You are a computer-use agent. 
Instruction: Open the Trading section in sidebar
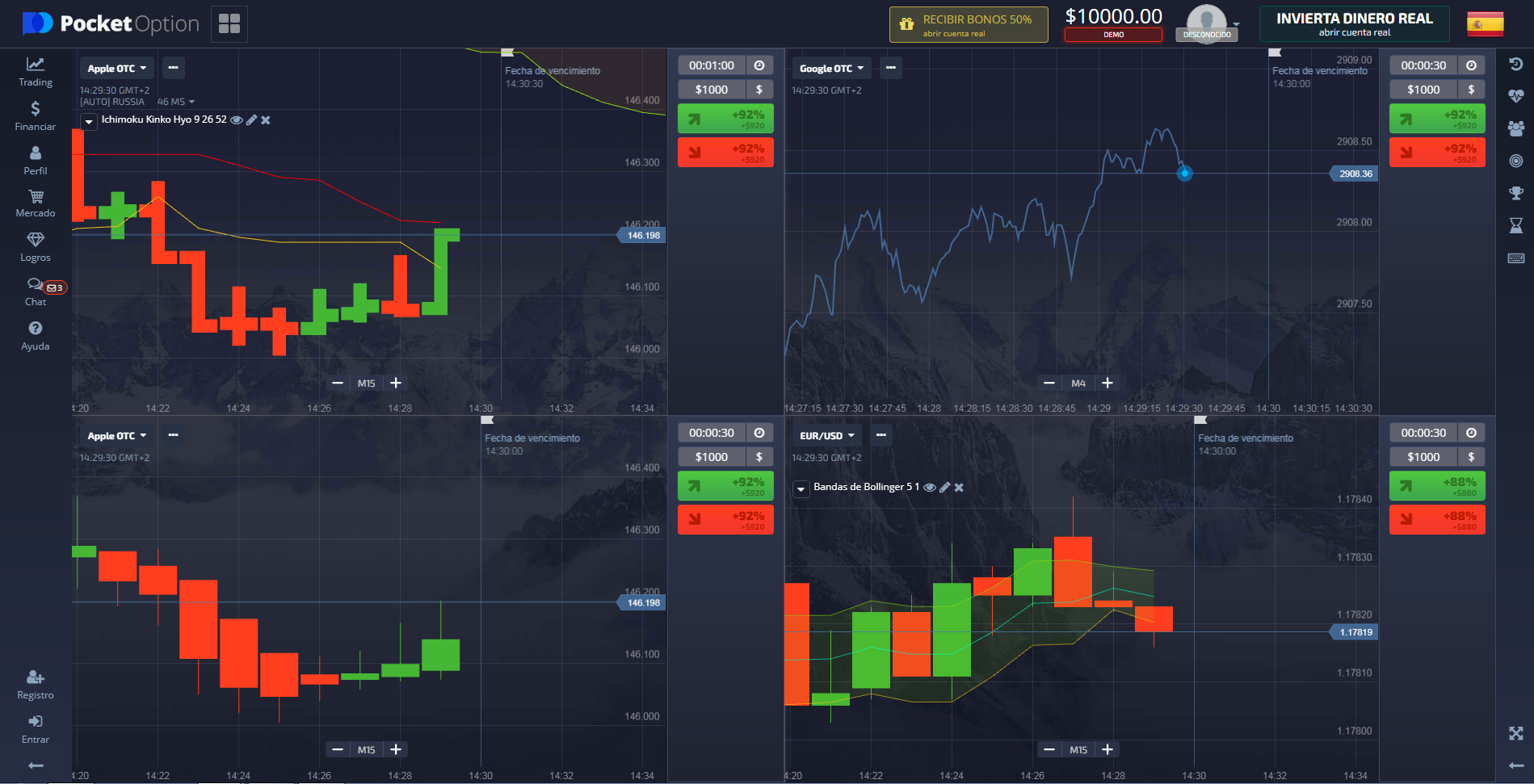(x=36, y=71)
